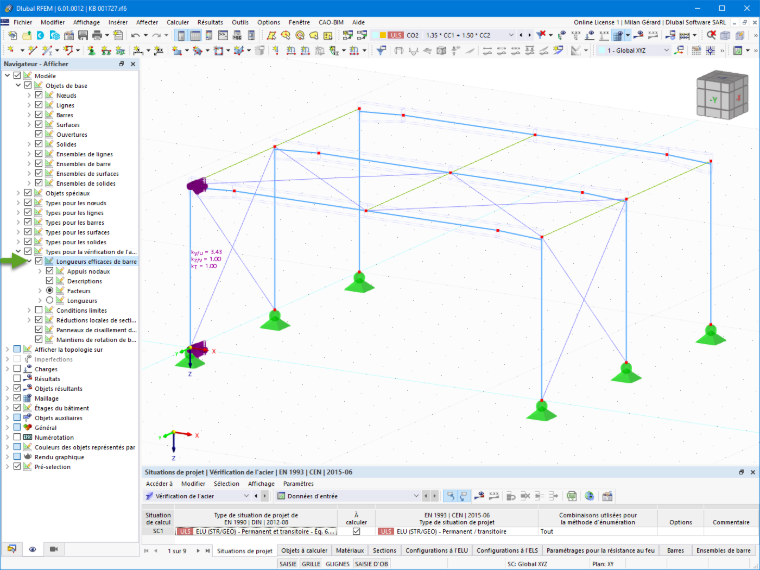Toggle the GRILLE status bar button
760x570 pixels.
pos(311,564)
